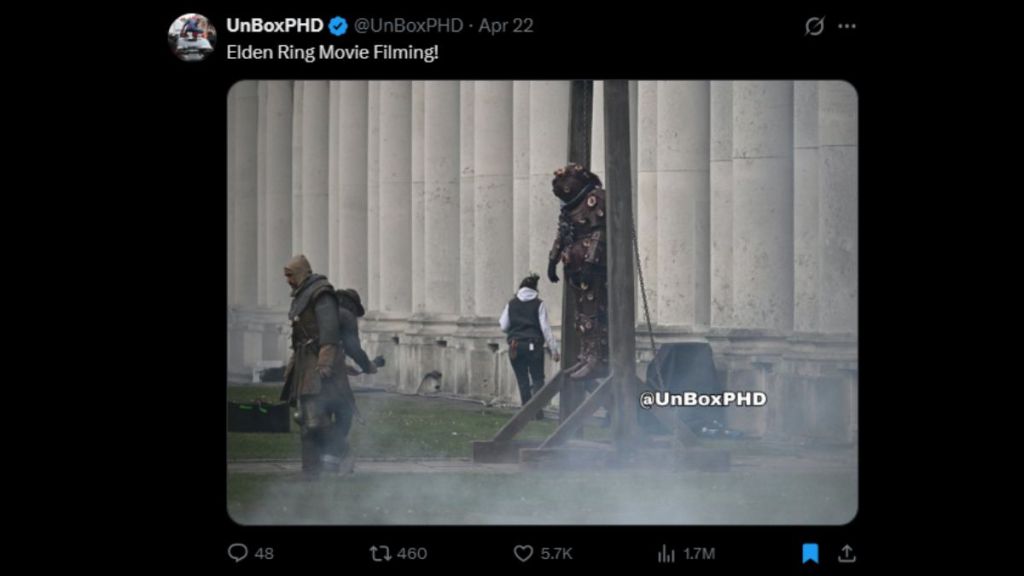Click the share upload arrow icon
This screenshot has width=1024, height=576.
pyautogui.click(x=846, y=553)
